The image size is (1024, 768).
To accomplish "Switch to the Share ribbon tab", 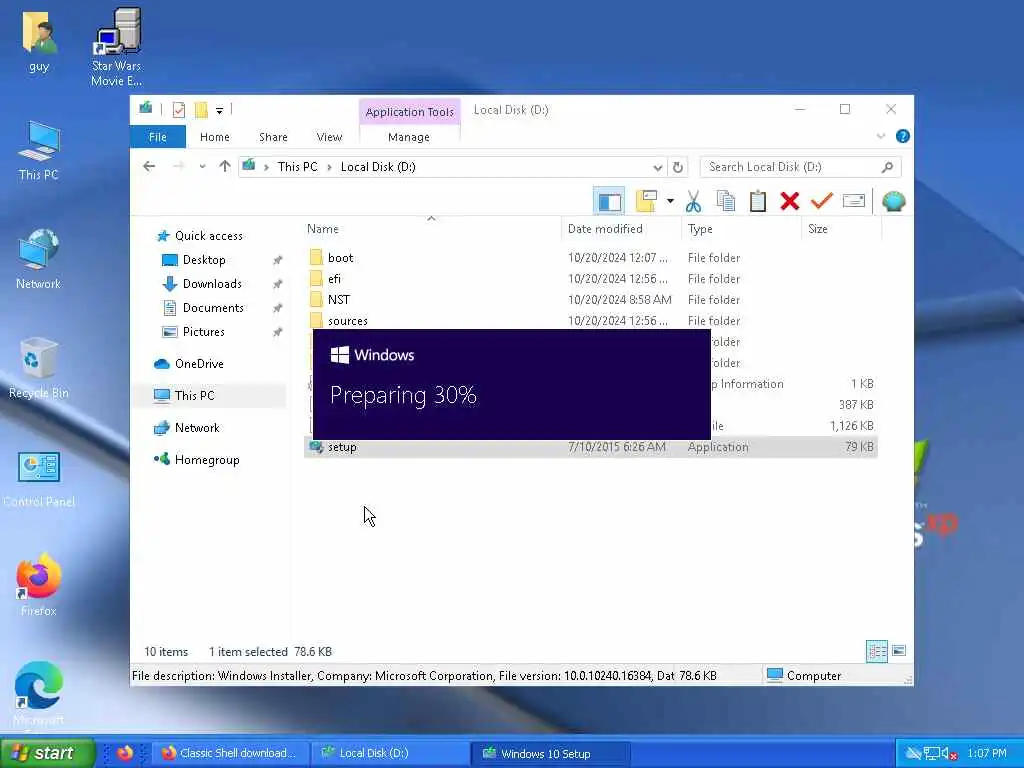I will 273,137.
